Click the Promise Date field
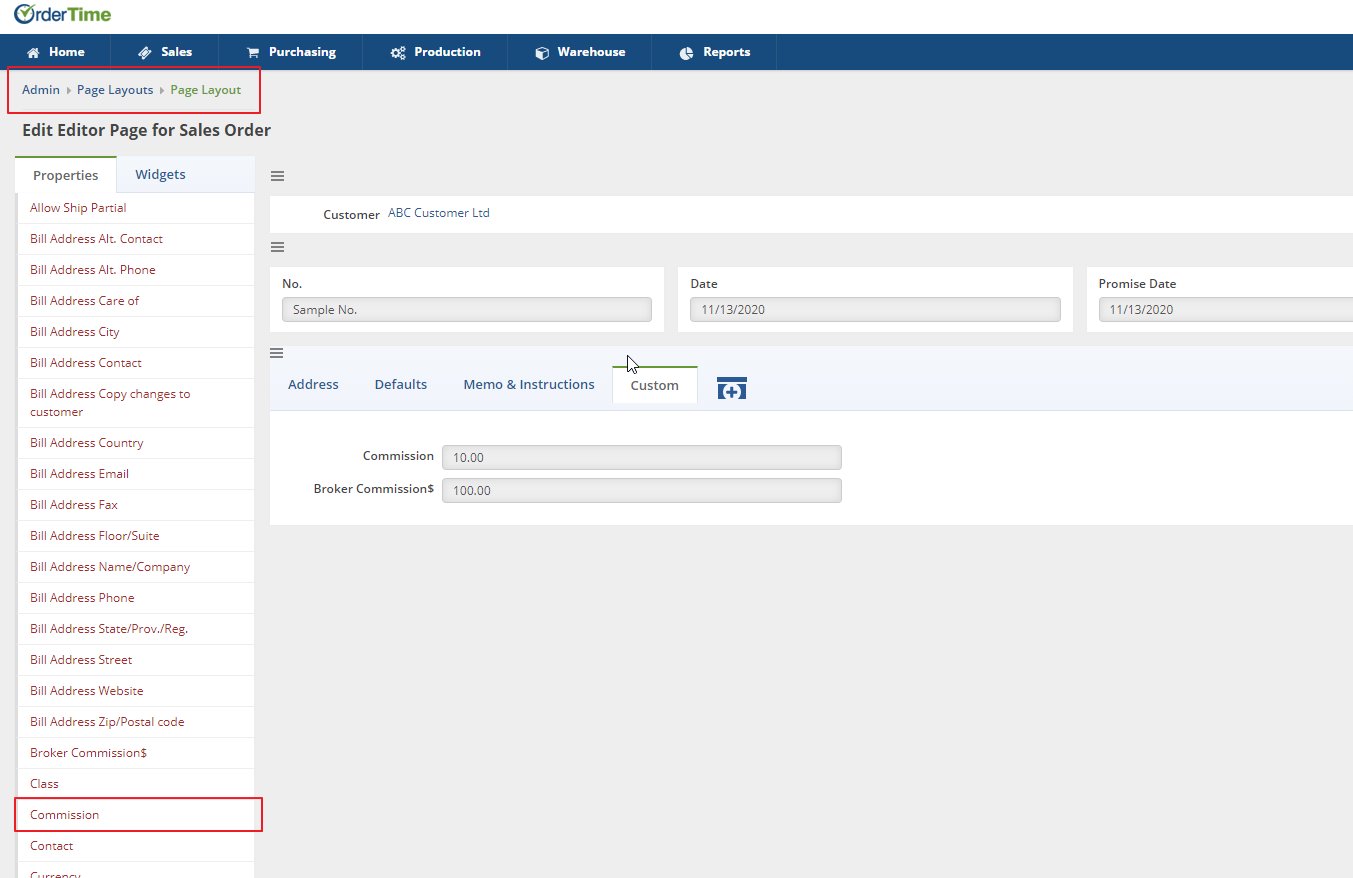1353x878 pixels. tap(1226, 310)
